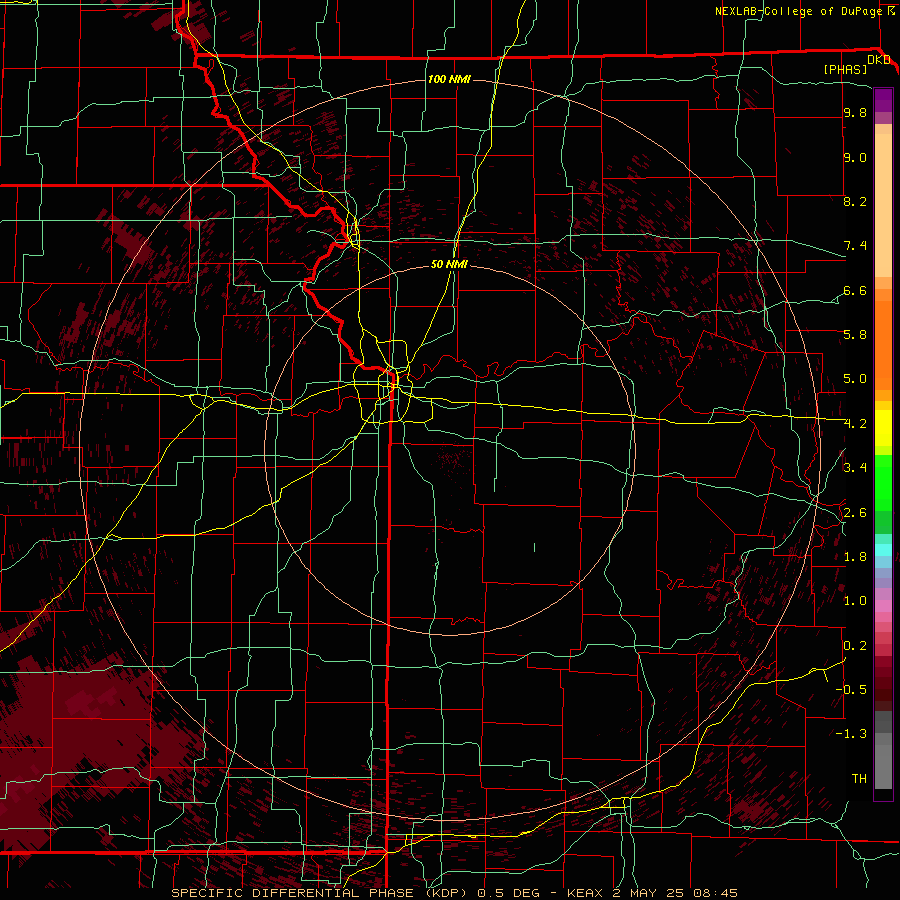Pick the cyan swatch near 1.8
900x900 pixels.
coord(883,550)
